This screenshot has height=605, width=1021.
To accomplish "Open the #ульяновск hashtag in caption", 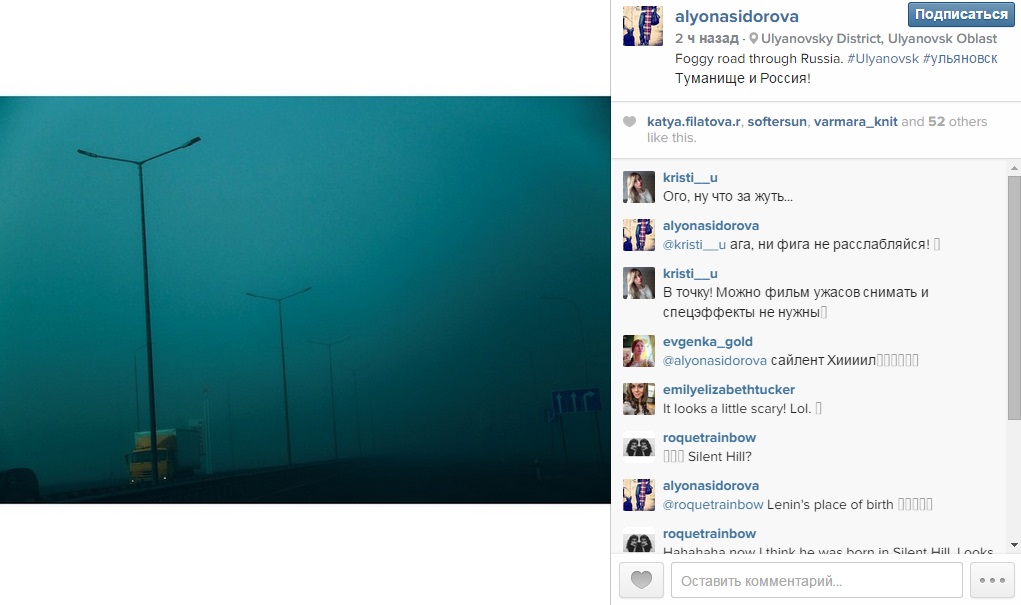I will click(x=959, y=59).
